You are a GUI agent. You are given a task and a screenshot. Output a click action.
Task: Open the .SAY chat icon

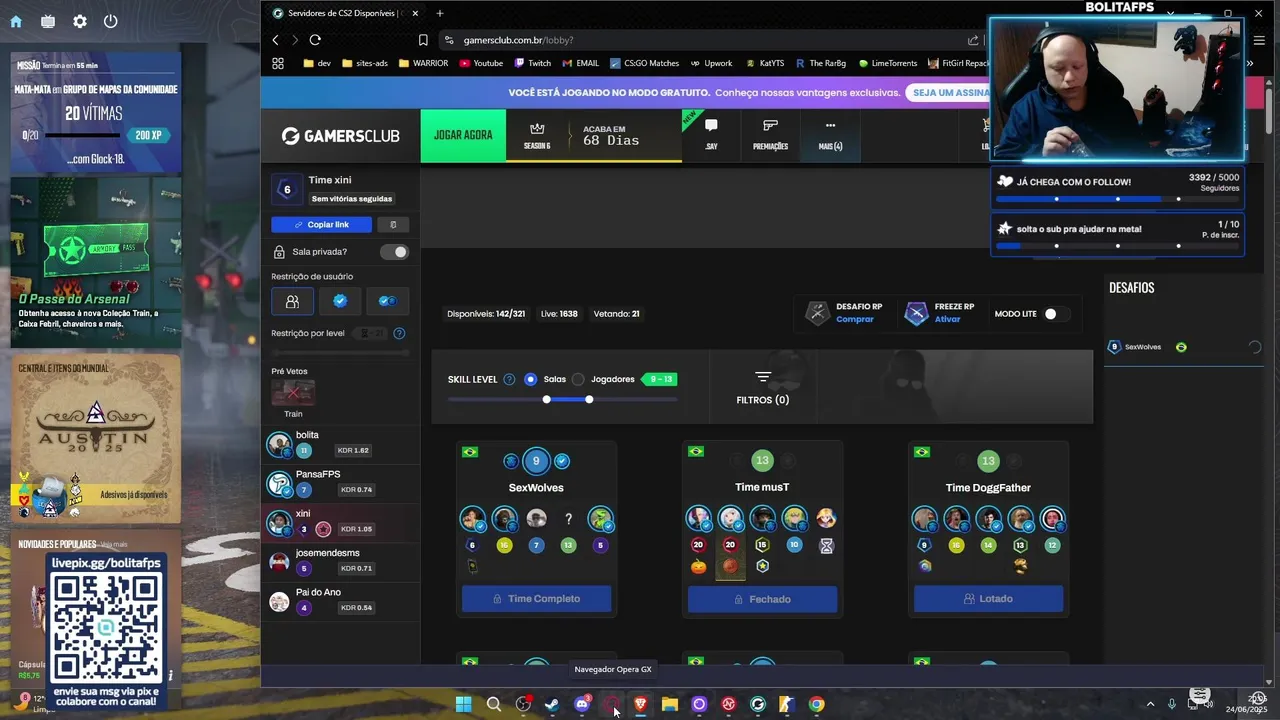pos(711,126)
